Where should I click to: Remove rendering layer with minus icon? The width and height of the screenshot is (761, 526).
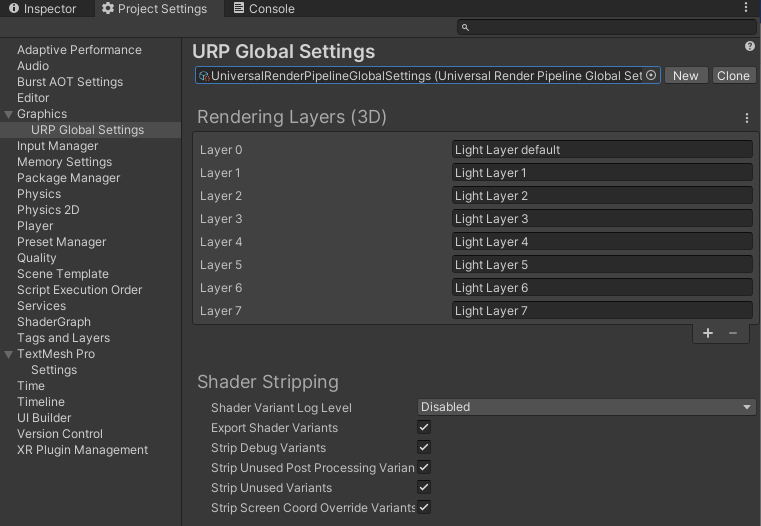(x=733, y=333)
